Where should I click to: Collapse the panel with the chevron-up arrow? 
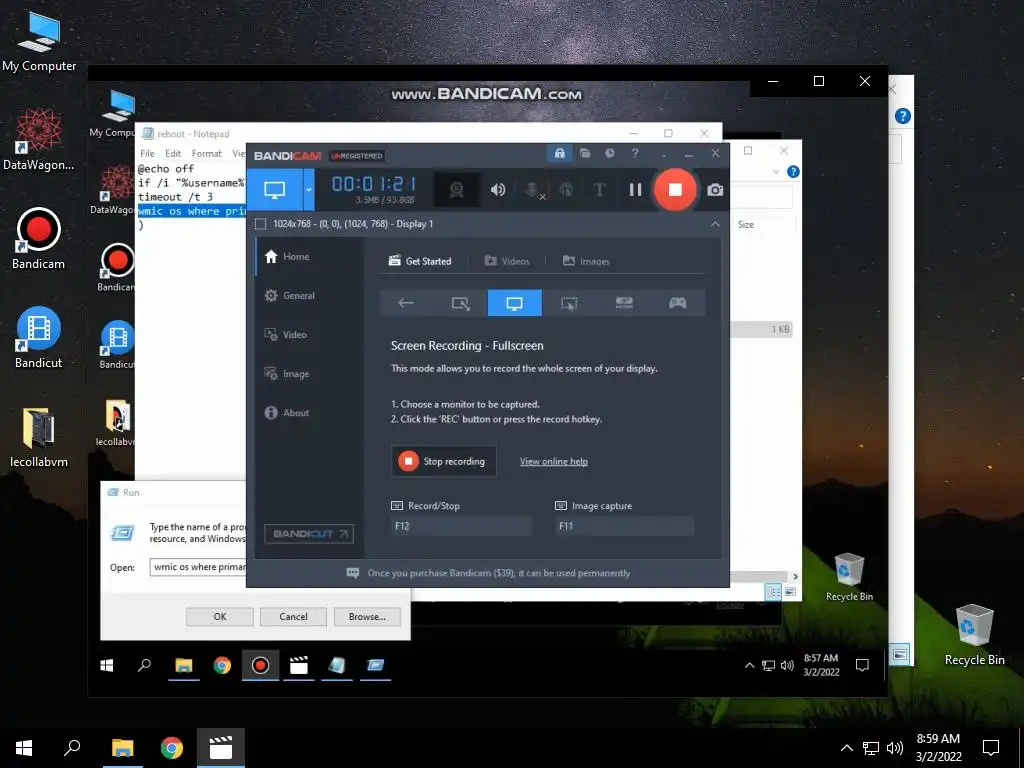tap(715, 224)
